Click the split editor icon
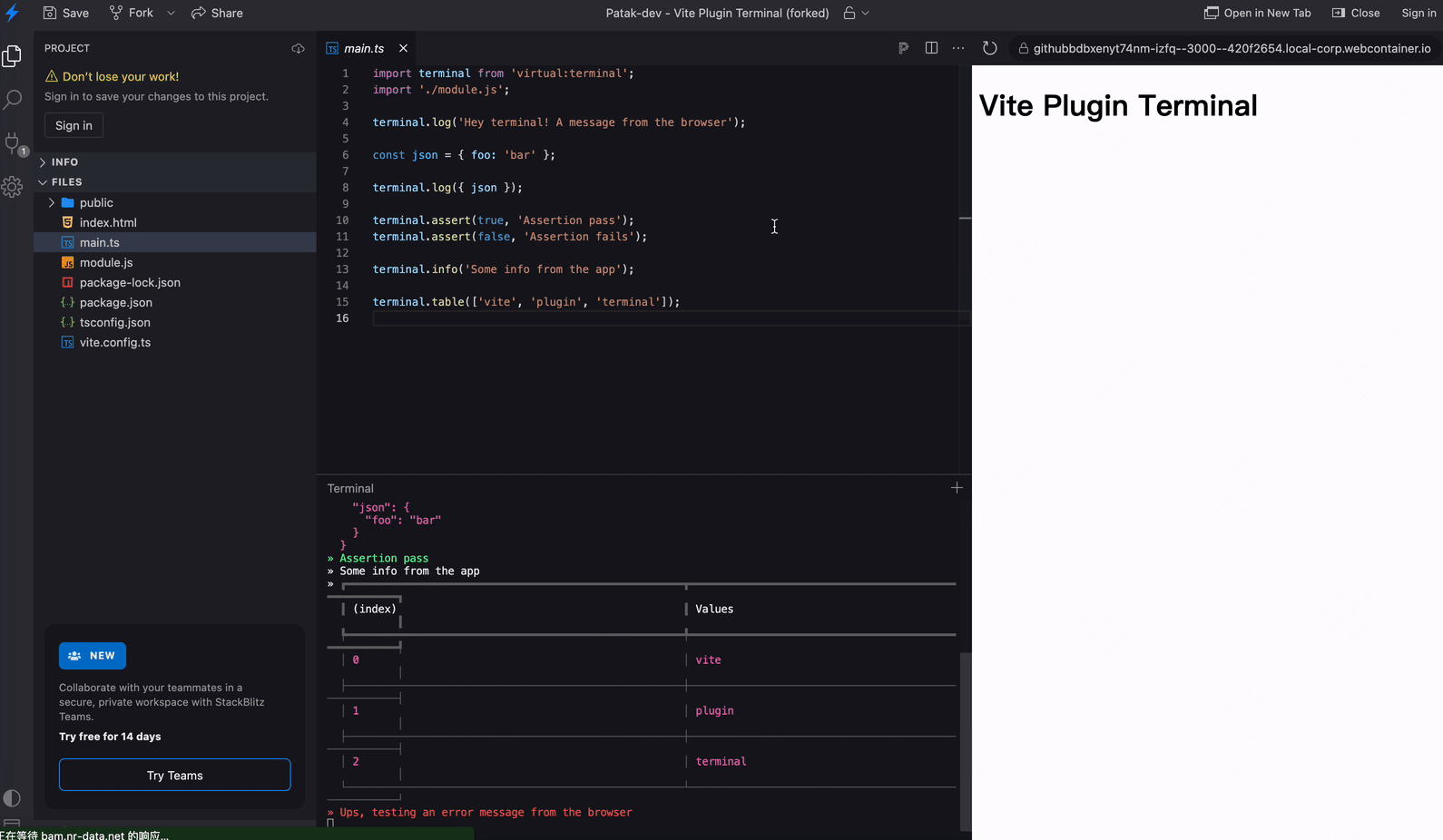Screen dimensions: 1443x840 click(x=931, y=48)
